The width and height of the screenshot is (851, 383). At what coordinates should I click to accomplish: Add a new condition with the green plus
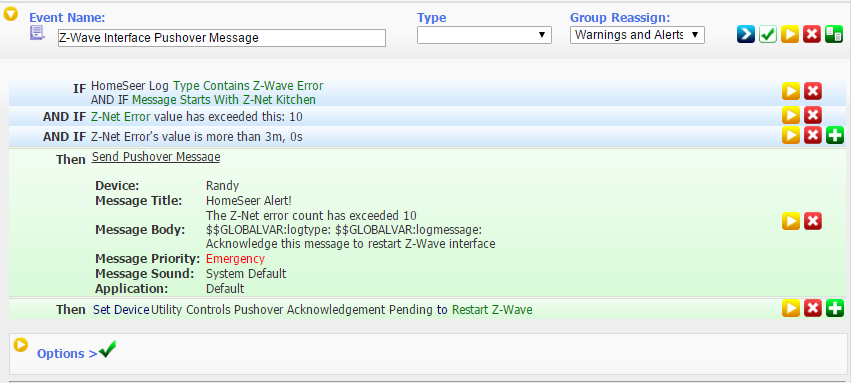coord(835,136)
